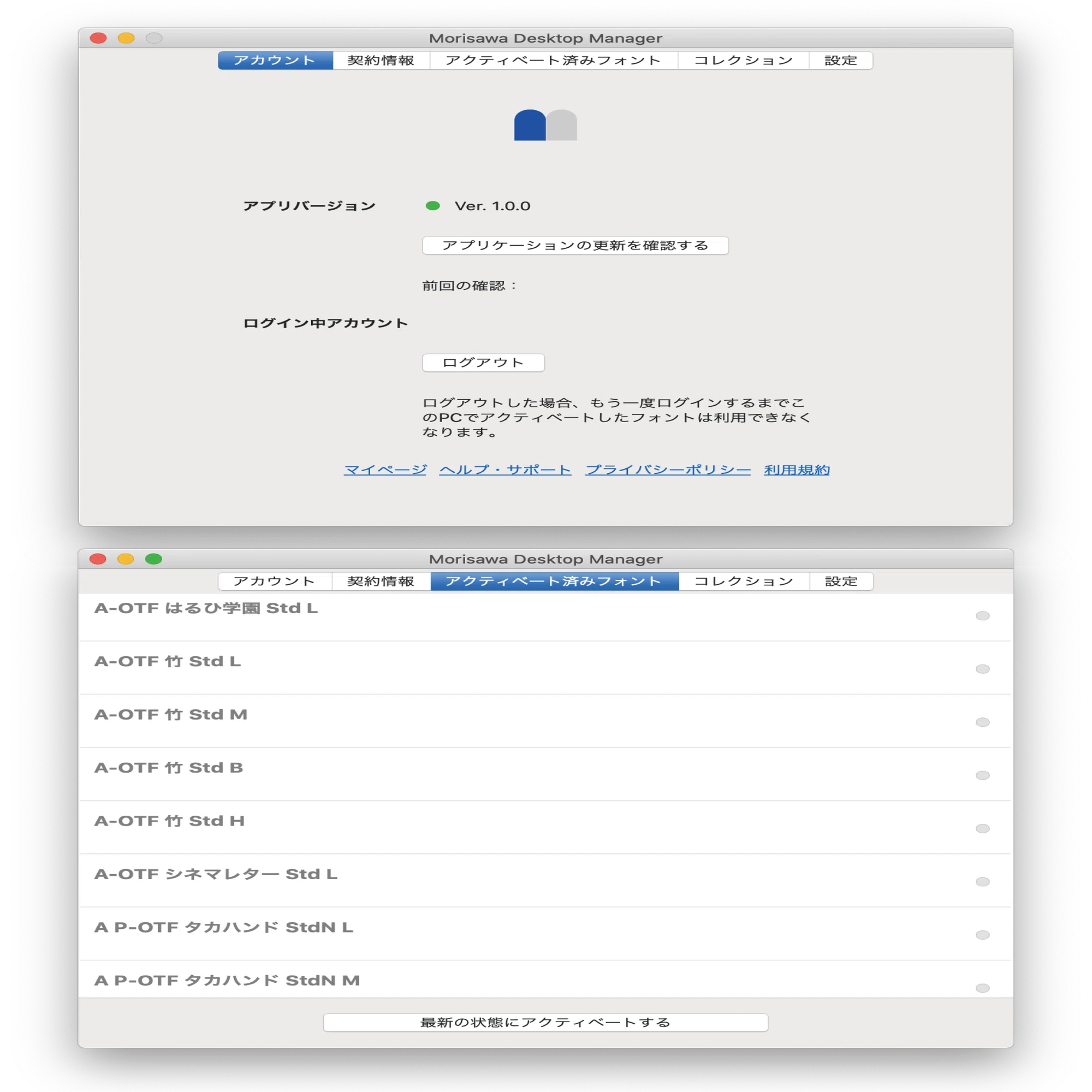Toggle status dot for A-OTF 竹 Std L
The width and height of the screenshot is (1092, 1092).
(x=983, y=669)
